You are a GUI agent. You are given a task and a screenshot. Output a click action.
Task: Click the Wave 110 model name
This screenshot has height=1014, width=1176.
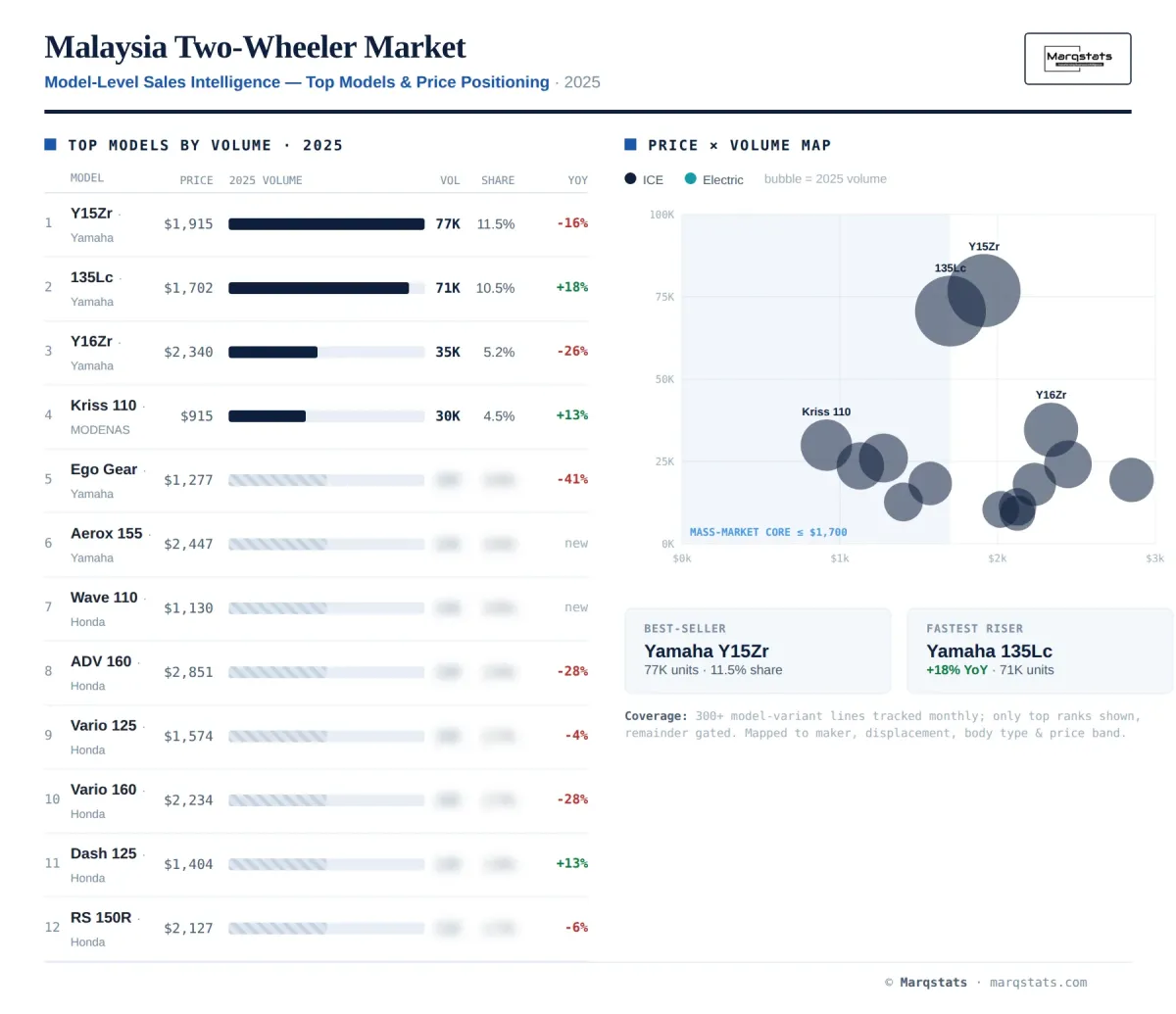click(x=104, y=597)
